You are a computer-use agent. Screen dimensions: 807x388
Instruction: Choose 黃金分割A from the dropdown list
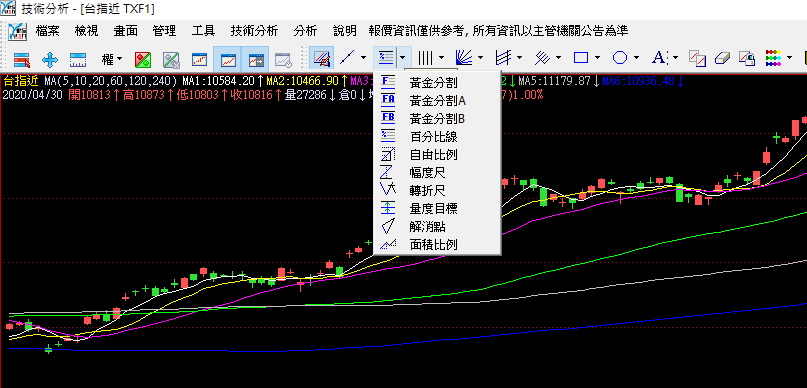[437, 100]
